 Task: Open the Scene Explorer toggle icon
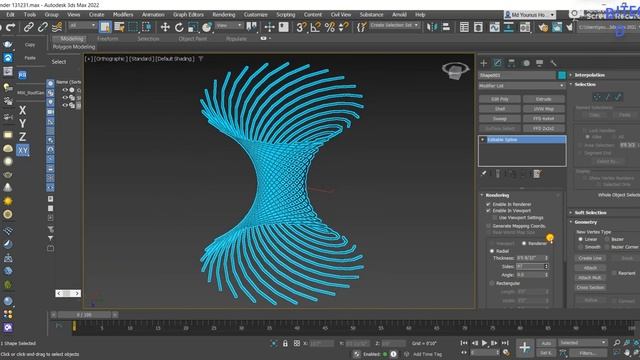tap(464, 27)
